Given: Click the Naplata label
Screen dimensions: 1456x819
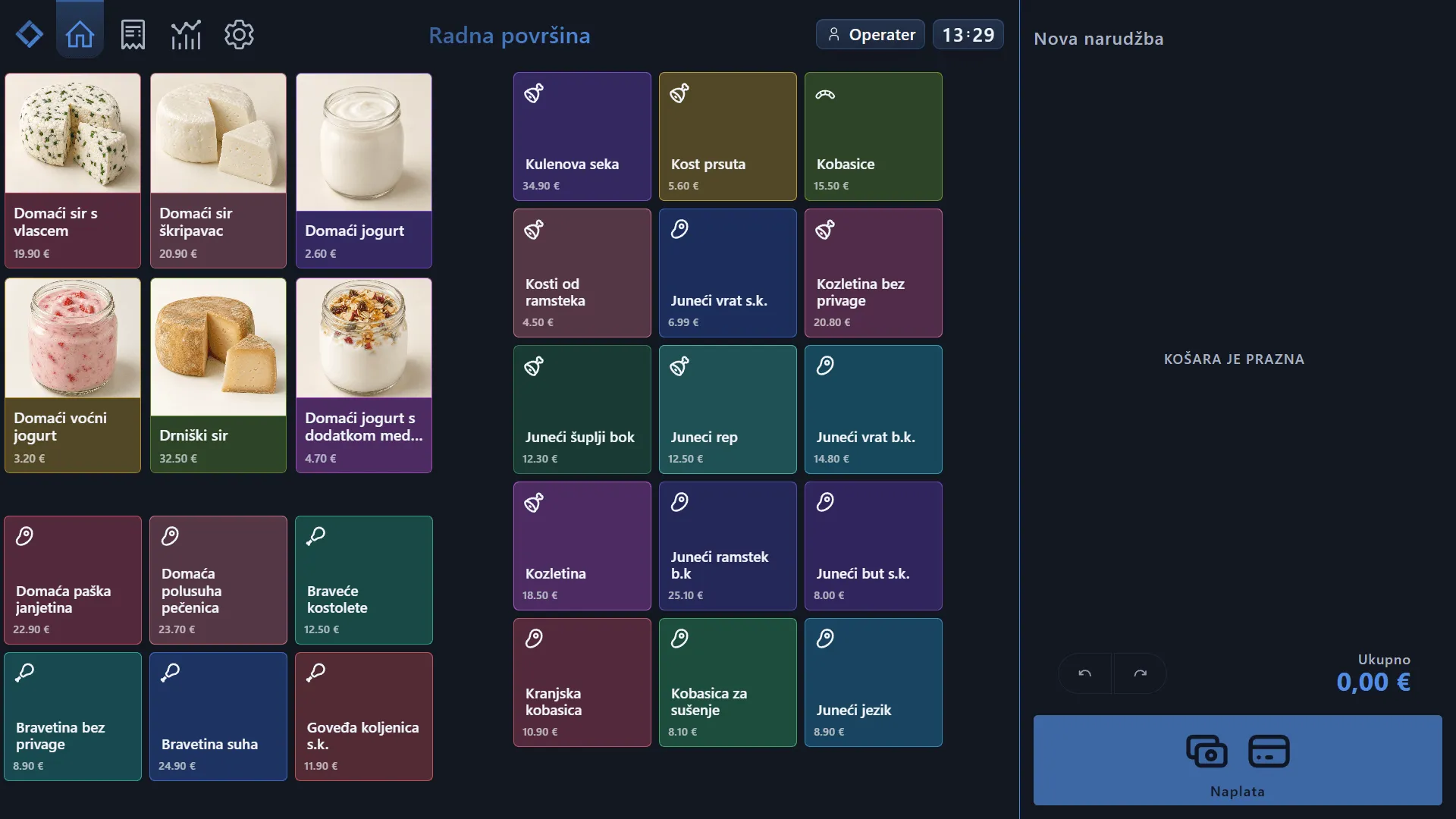Looking at the screenshot, I should tap(1238, 791).
